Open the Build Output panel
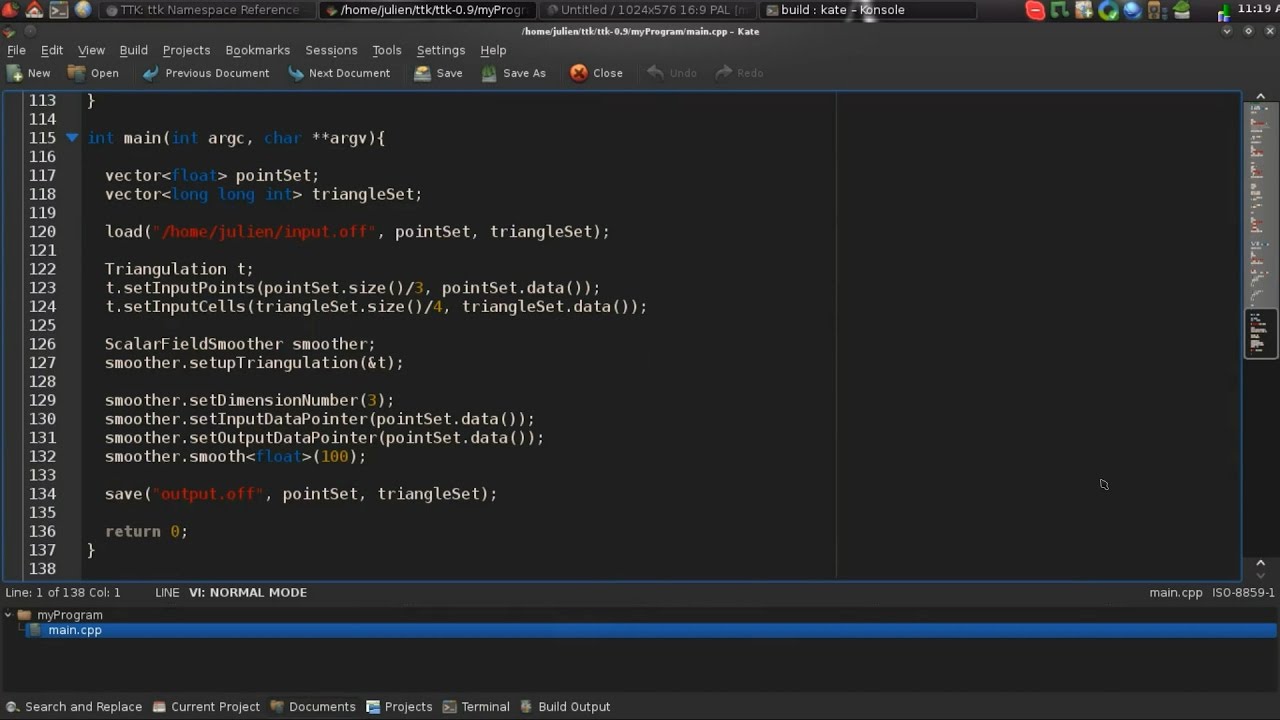Image resolution: width=1280 pixels, height=720 pixels. (x=565, y=707)
